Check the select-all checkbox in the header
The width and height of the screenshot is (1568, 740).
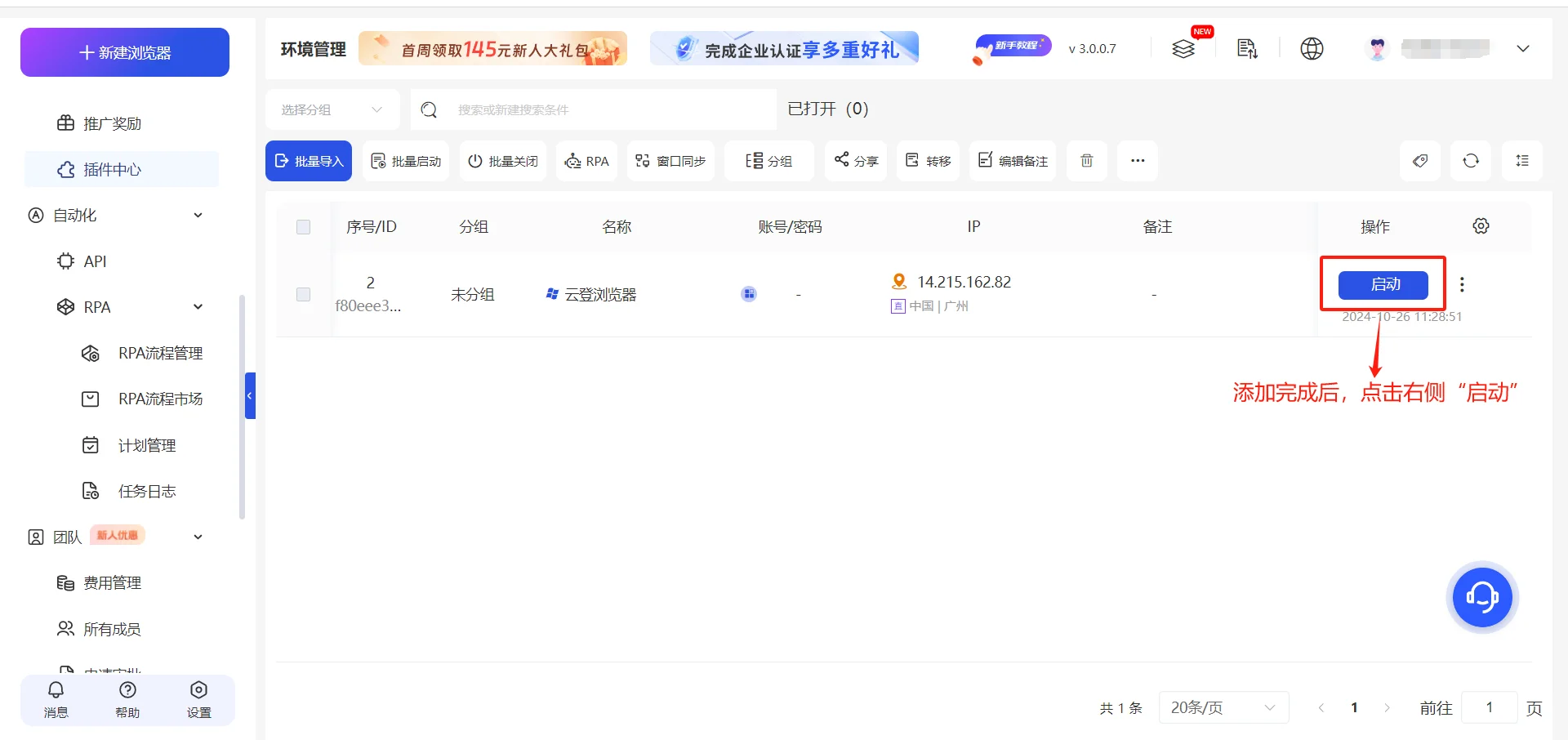[x=303, y=227]
